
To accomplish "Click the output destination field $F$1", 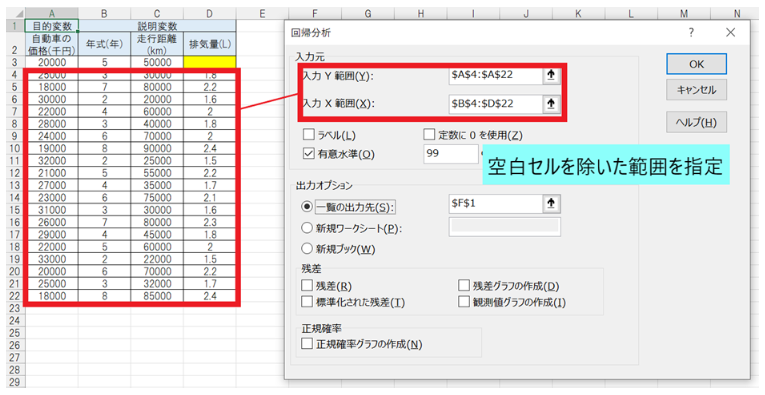I will pyautogui.click(x=496, y=204).
